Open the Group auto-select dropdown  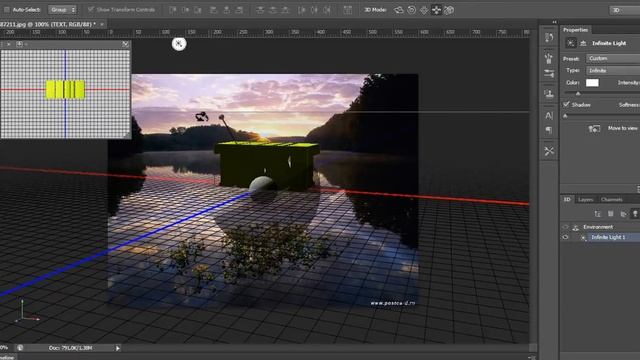62,9
